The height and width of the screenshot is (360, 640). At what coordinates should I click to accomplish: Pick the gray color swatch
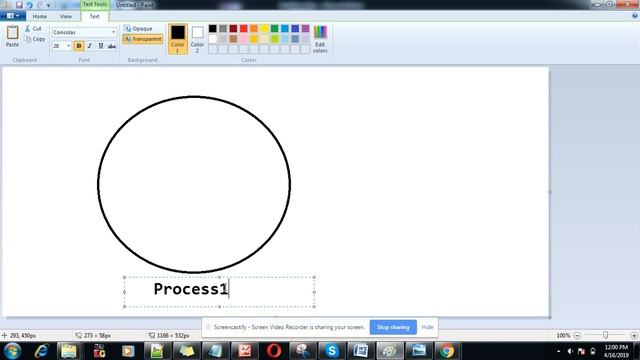223,29
